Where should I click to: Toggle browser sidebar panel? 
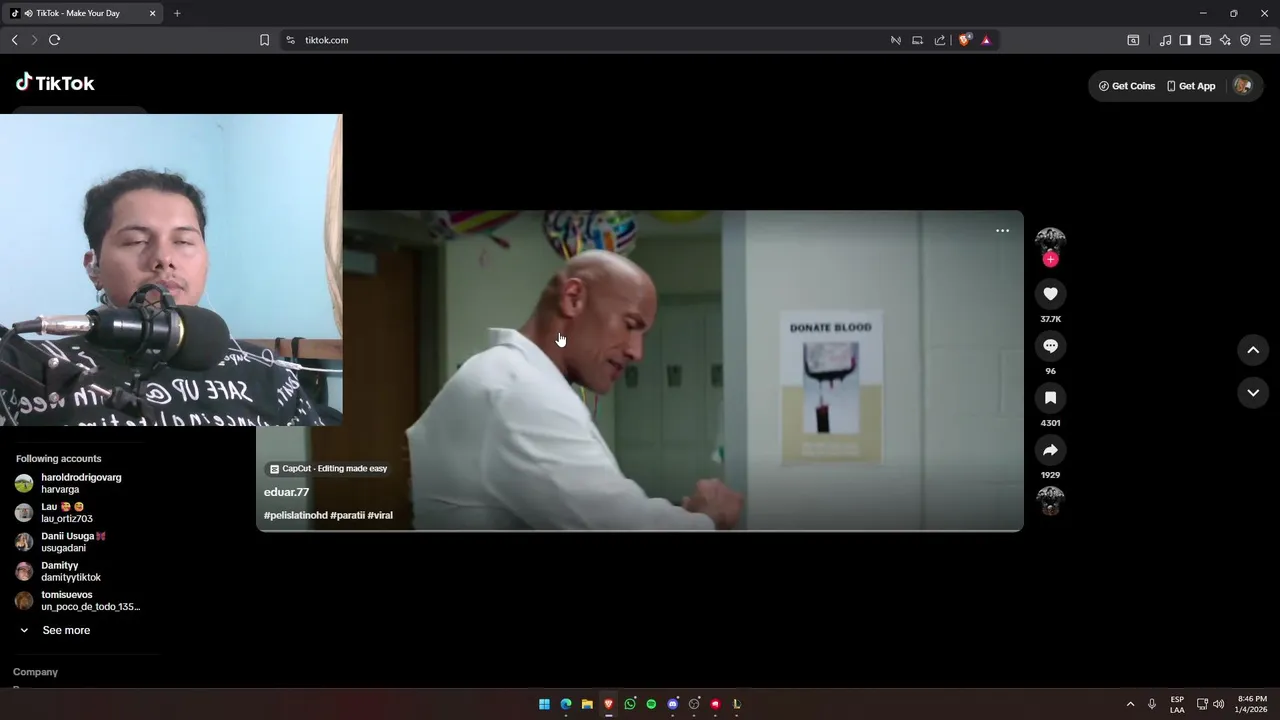click(x=1185, y=40)
